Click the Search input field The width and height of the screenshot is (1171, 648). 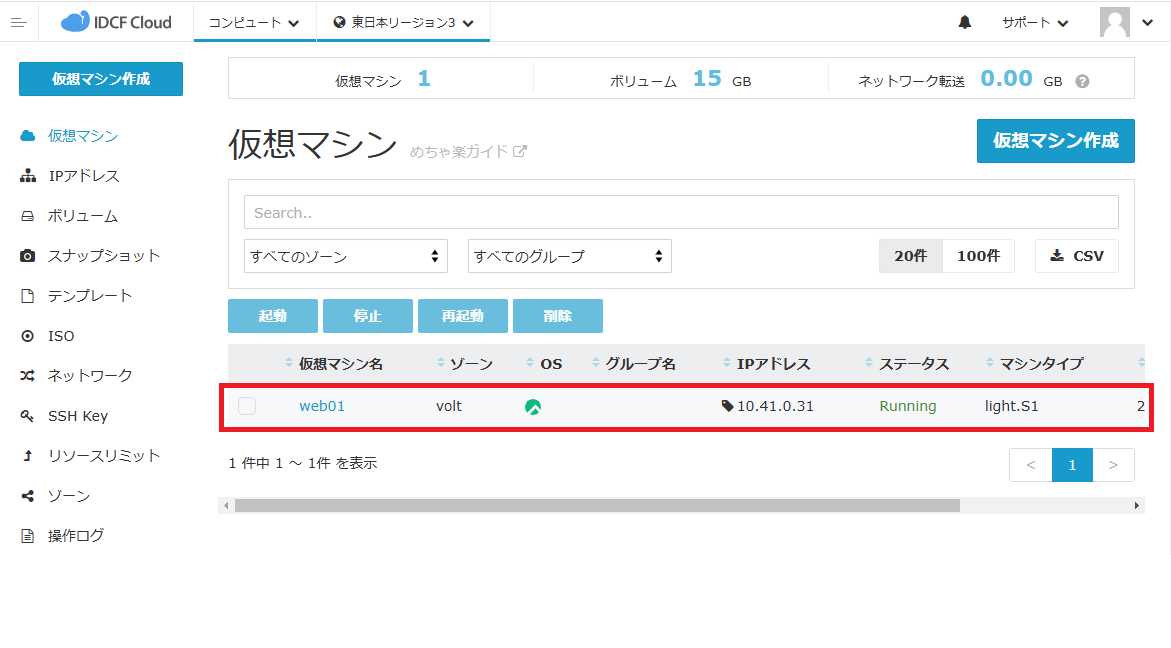pyautogui.click(x=681, y=212)
